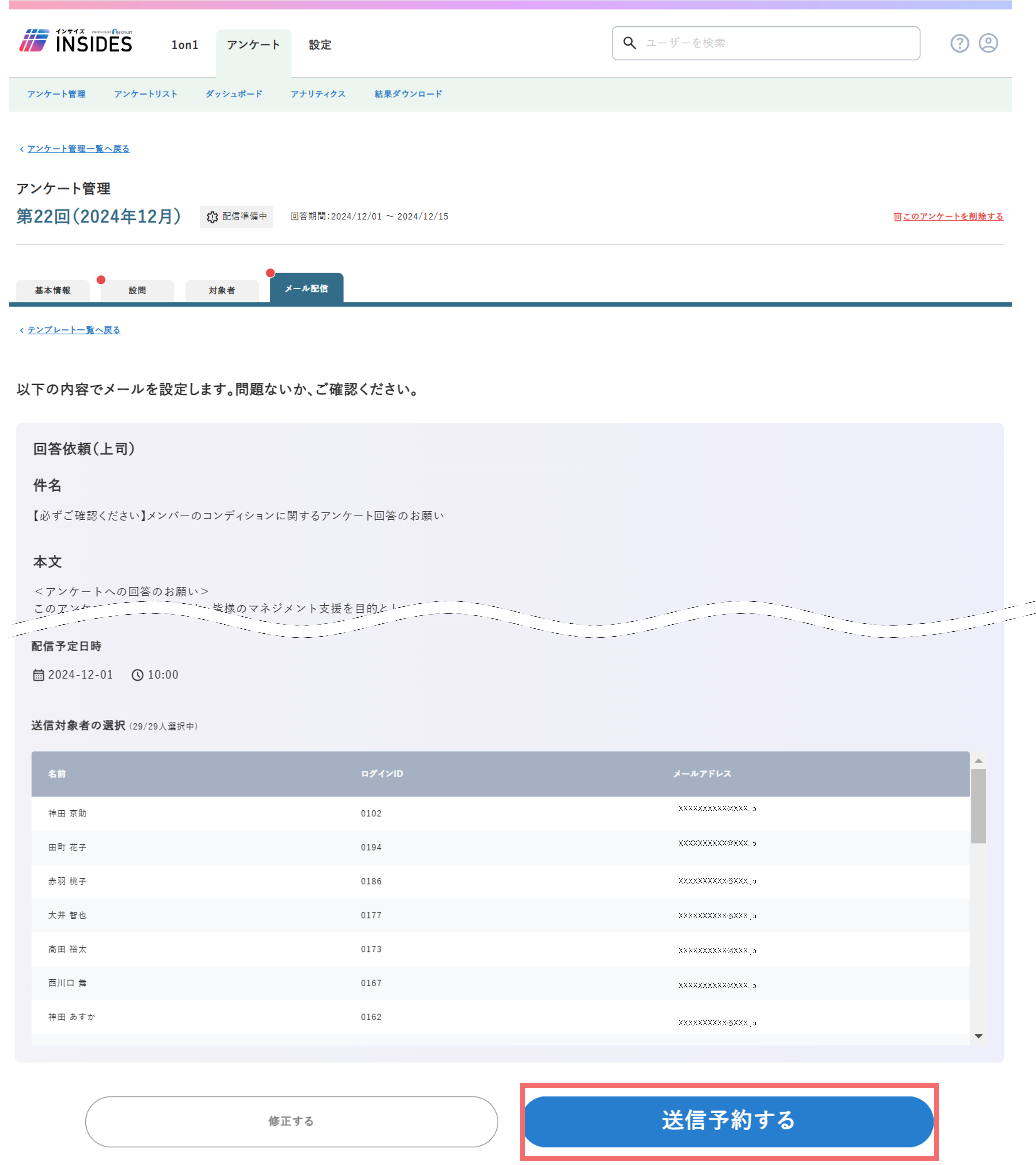
Task: Click login ID 0167
Action: pyautogui.click(x=371, y=983)
